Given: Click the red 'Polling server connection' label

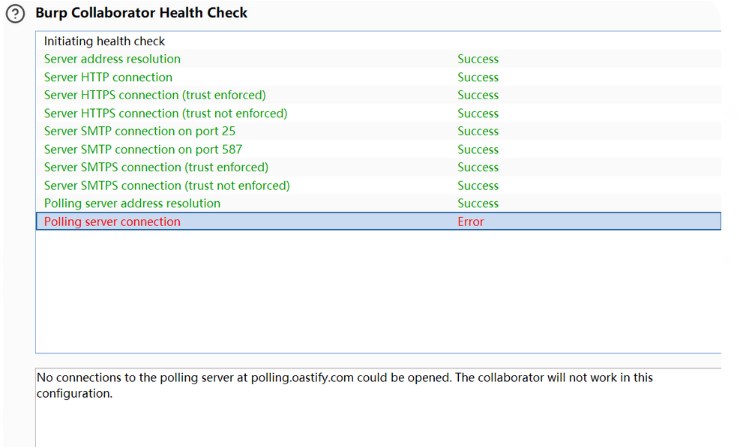Looking at the screenshot, I should click(x=112, y=221).
